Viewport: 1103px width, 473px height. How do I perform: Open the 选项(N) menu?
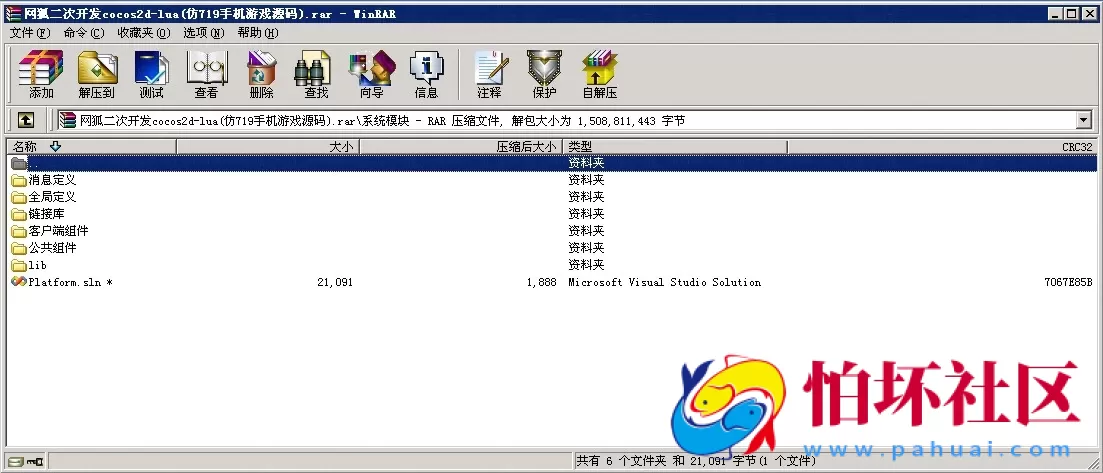pyautogui.click(x=204, y=32)
